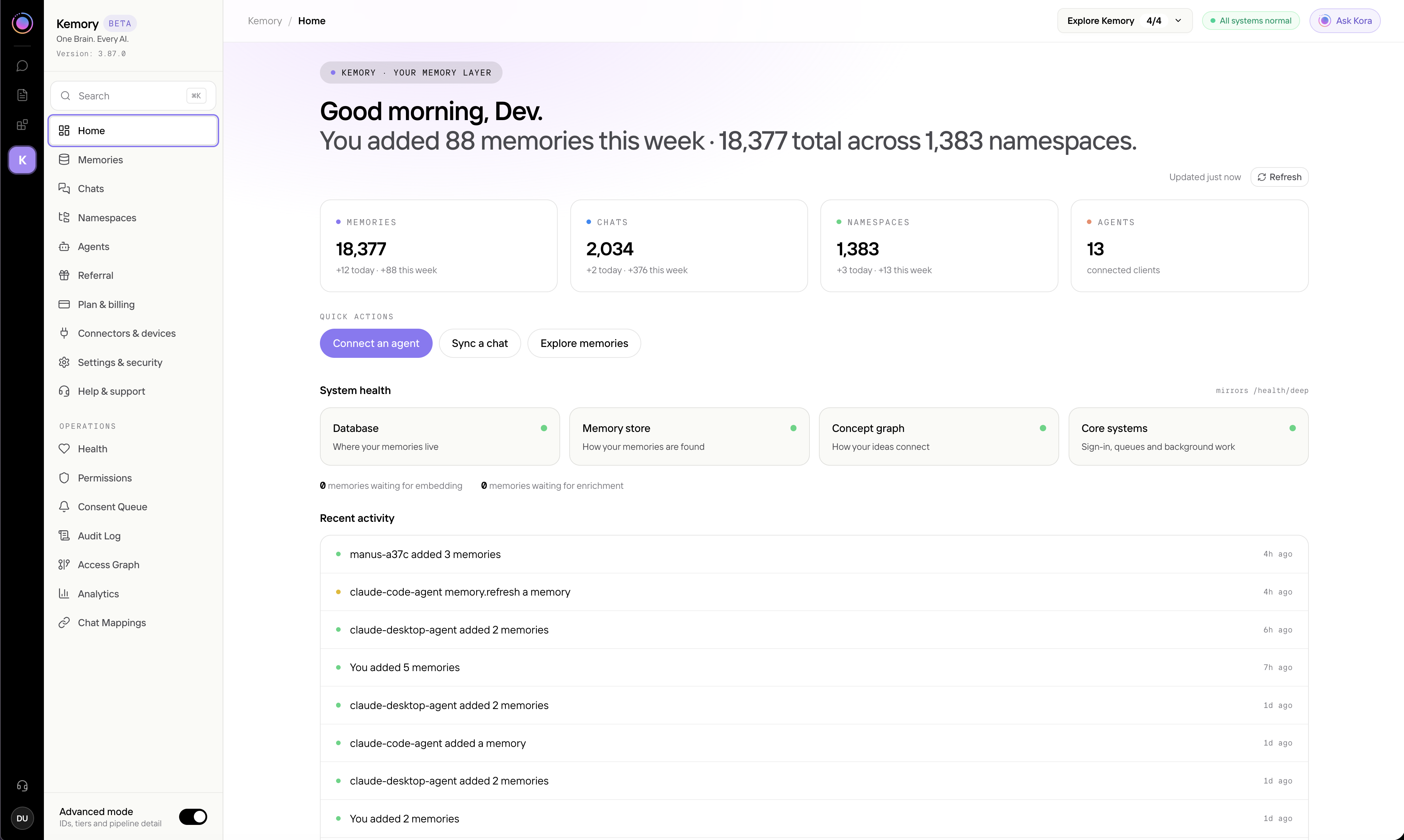Screen dimensions: 1404x840
Task: Open the widgets grid icon in left rail
Action: [x=22, y=125]
